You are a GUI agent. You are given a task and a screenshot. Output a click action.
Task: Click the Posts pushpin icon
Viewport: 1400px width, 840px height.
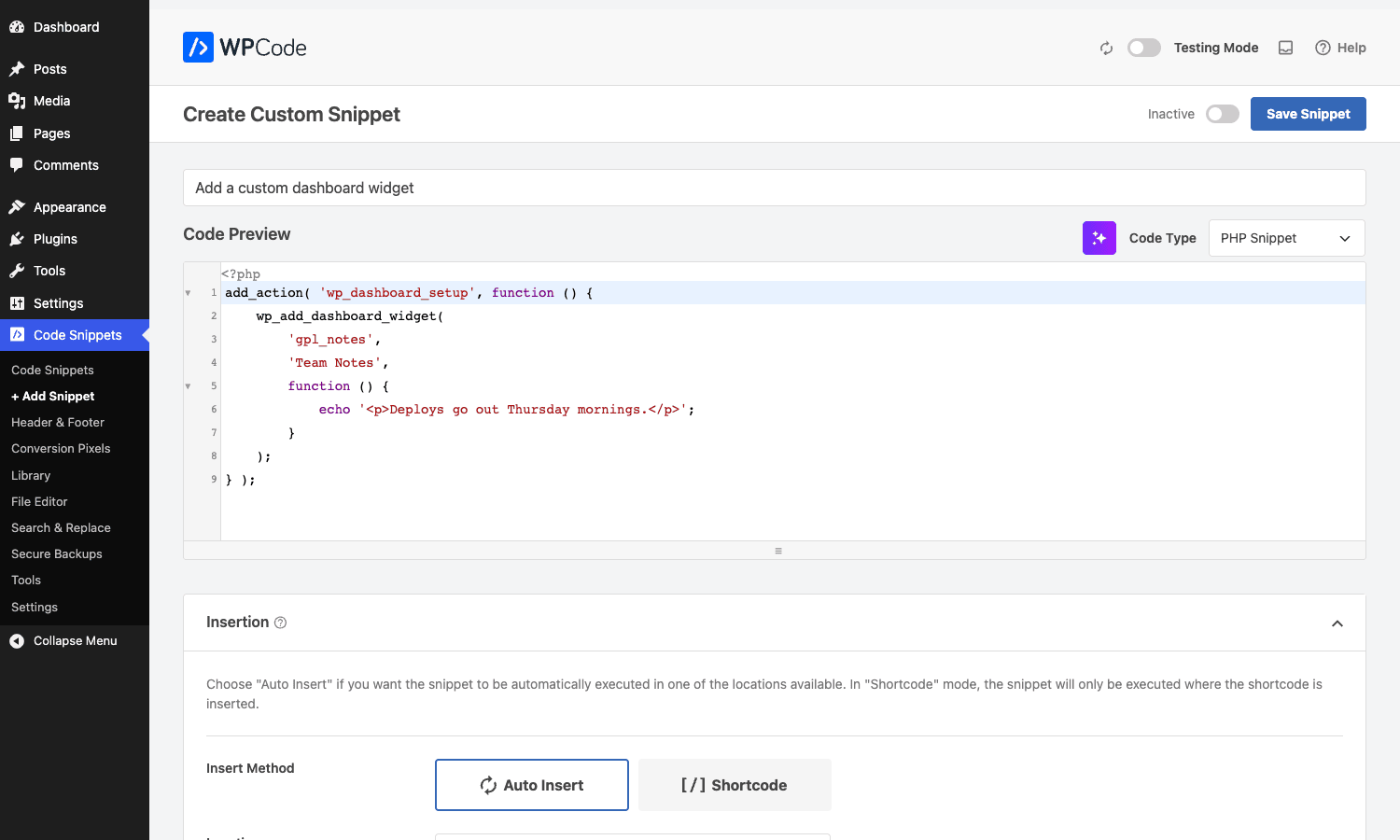pyautogui.click(x=17, y=69)
